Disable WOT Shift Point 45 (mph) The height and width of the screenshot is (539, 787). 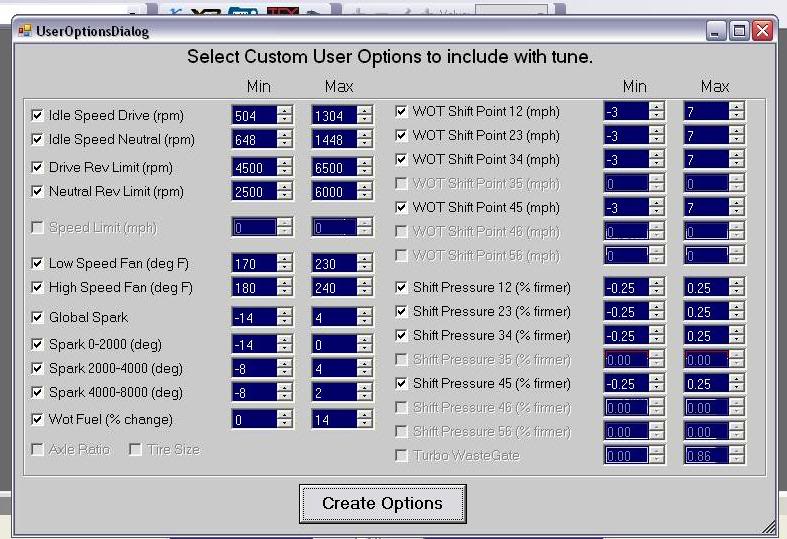(401, 207)
